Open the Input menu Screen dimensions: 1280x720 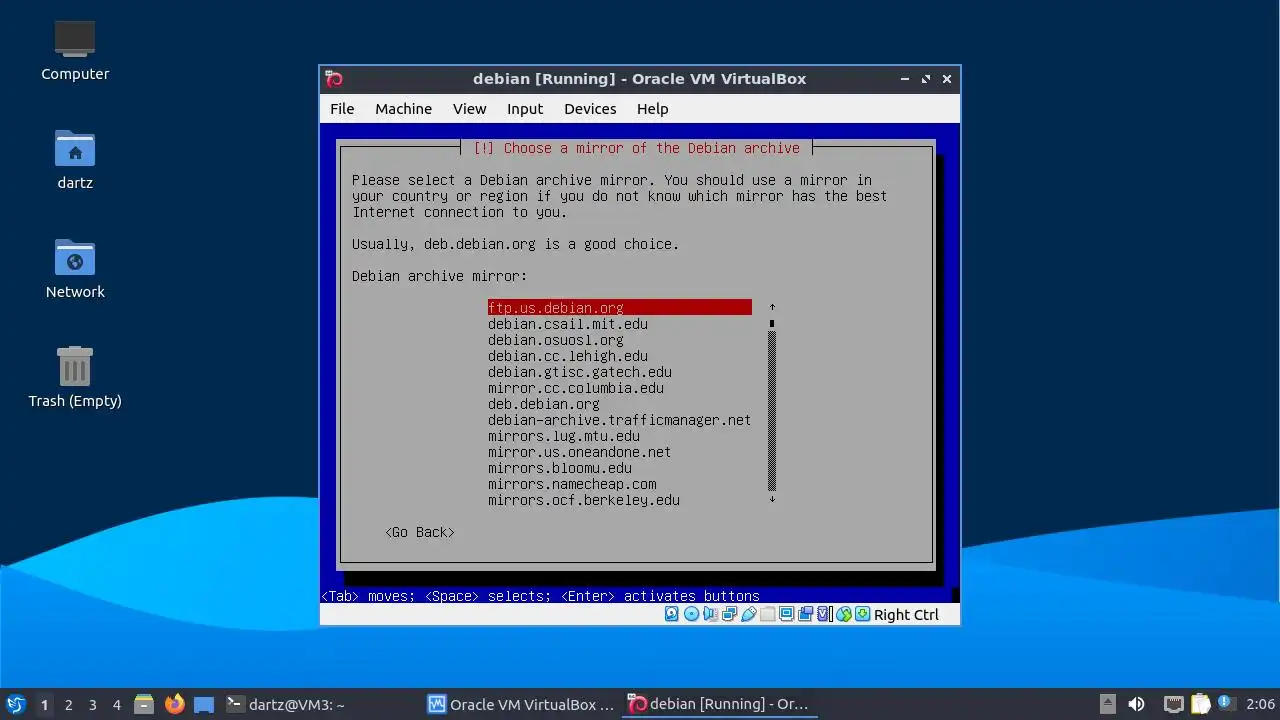[x=525, y=109]
